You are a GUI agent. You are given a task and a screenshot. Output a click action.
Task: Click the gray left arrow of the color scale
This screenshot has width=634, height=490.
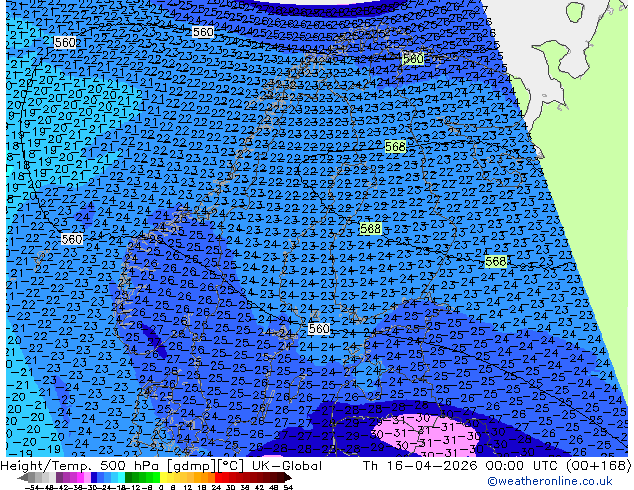[x=22, y=478]
